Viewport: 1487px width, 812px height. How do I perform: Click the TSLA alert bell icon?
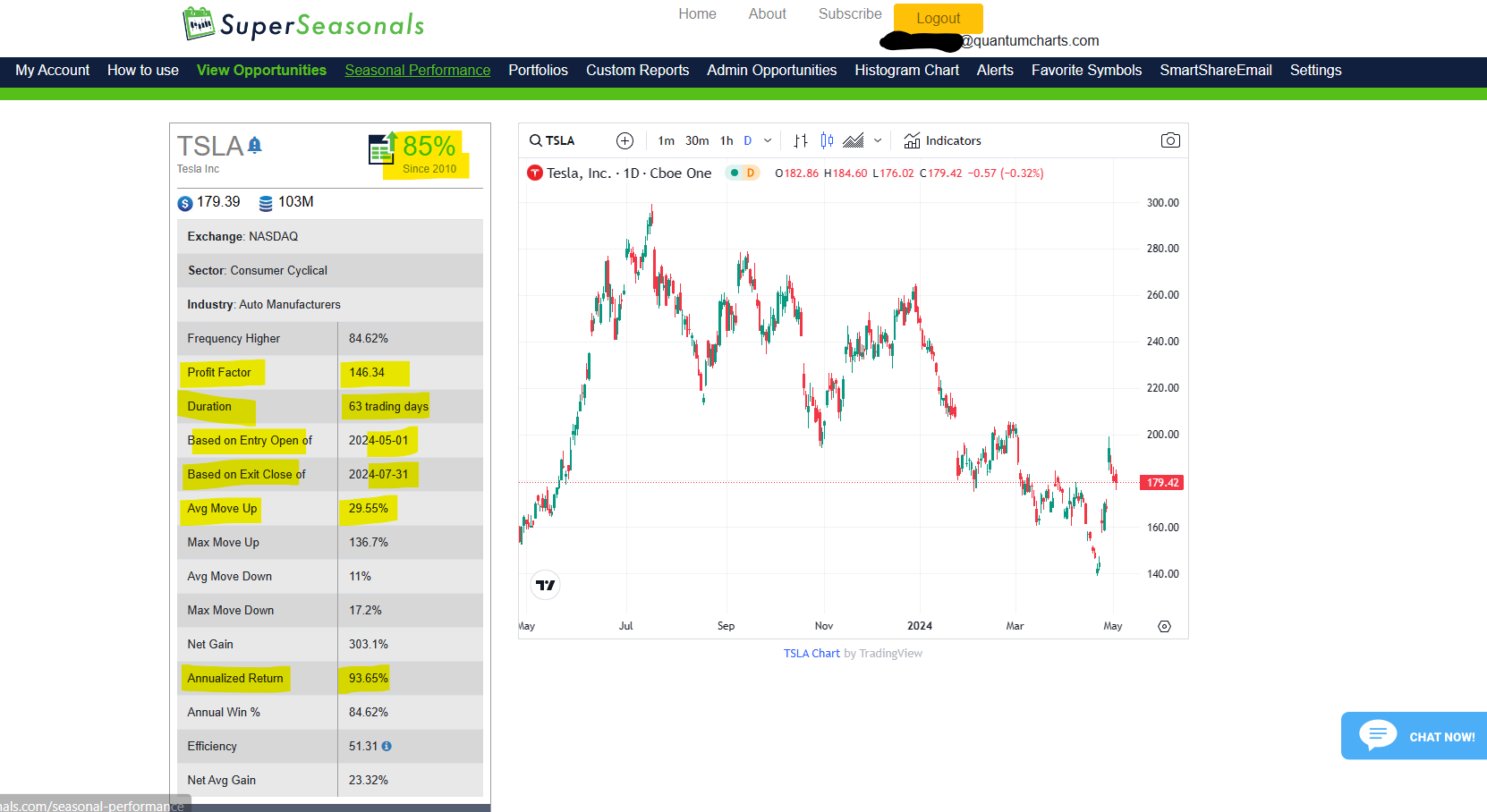(x=255, y=145)
